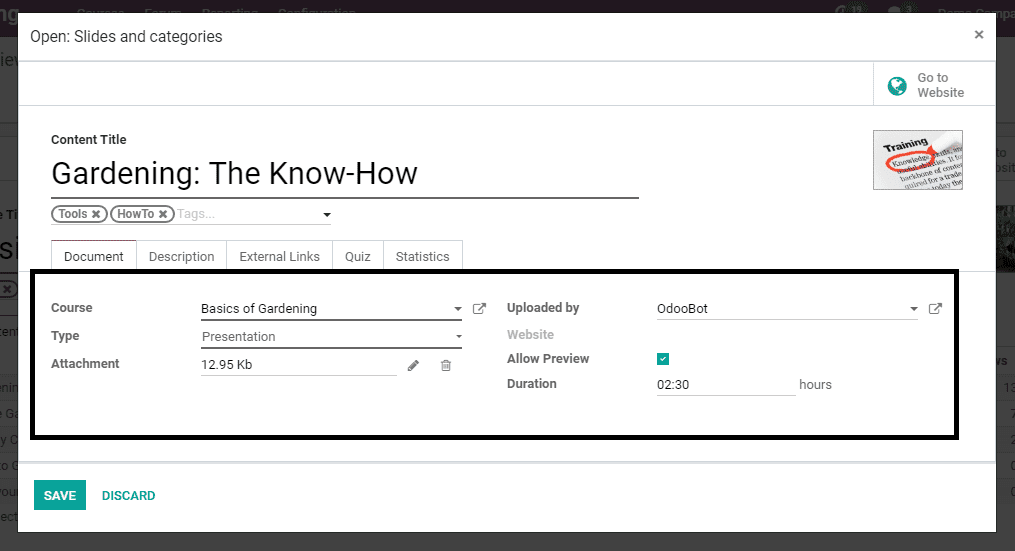This screenshot has height=551, width=1015.
Task: Click the Website field label
Action: click(x=531, y=335)
